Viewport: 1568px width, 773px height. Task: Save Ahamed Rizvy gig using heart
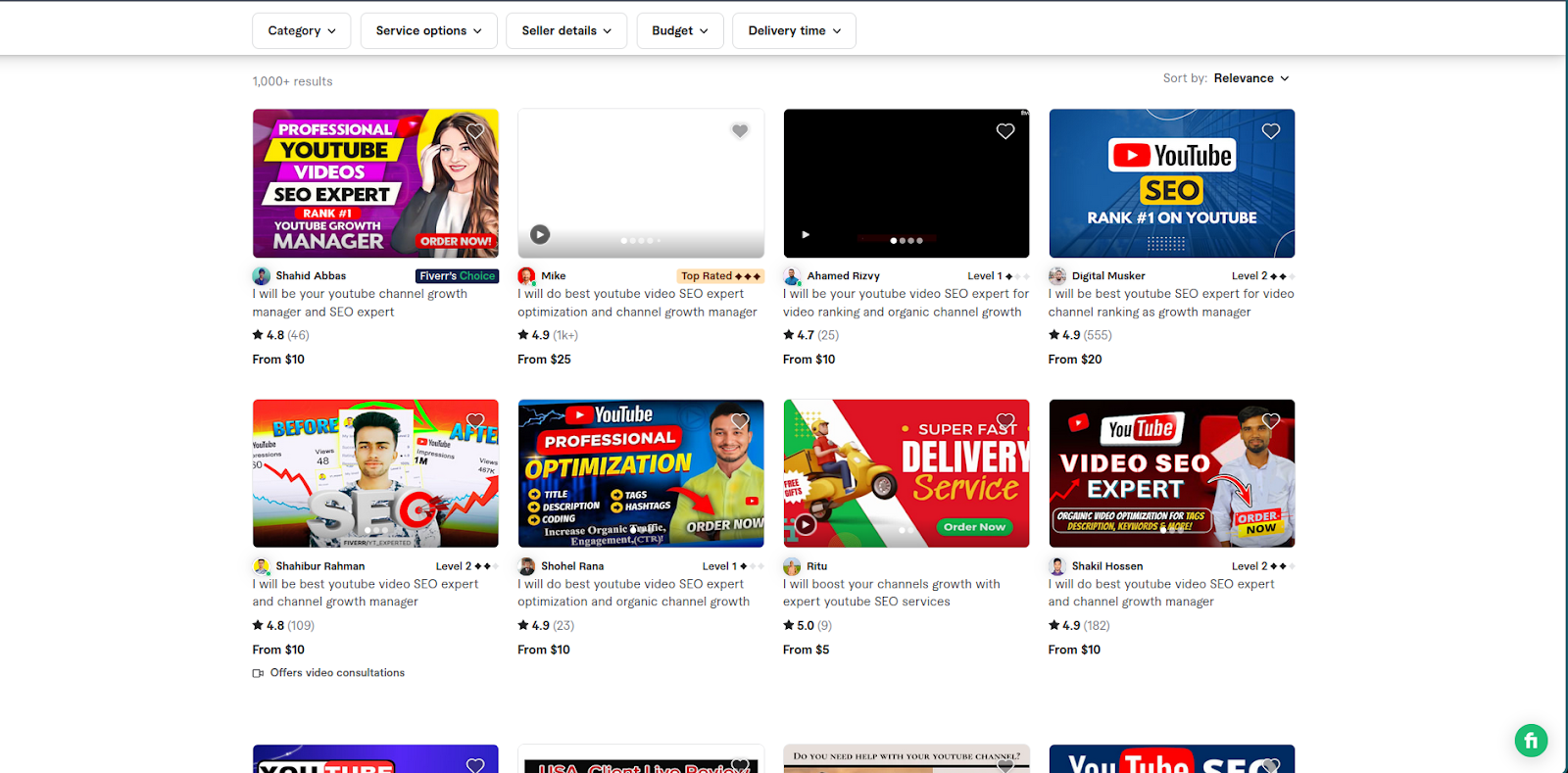(1005, 131)
